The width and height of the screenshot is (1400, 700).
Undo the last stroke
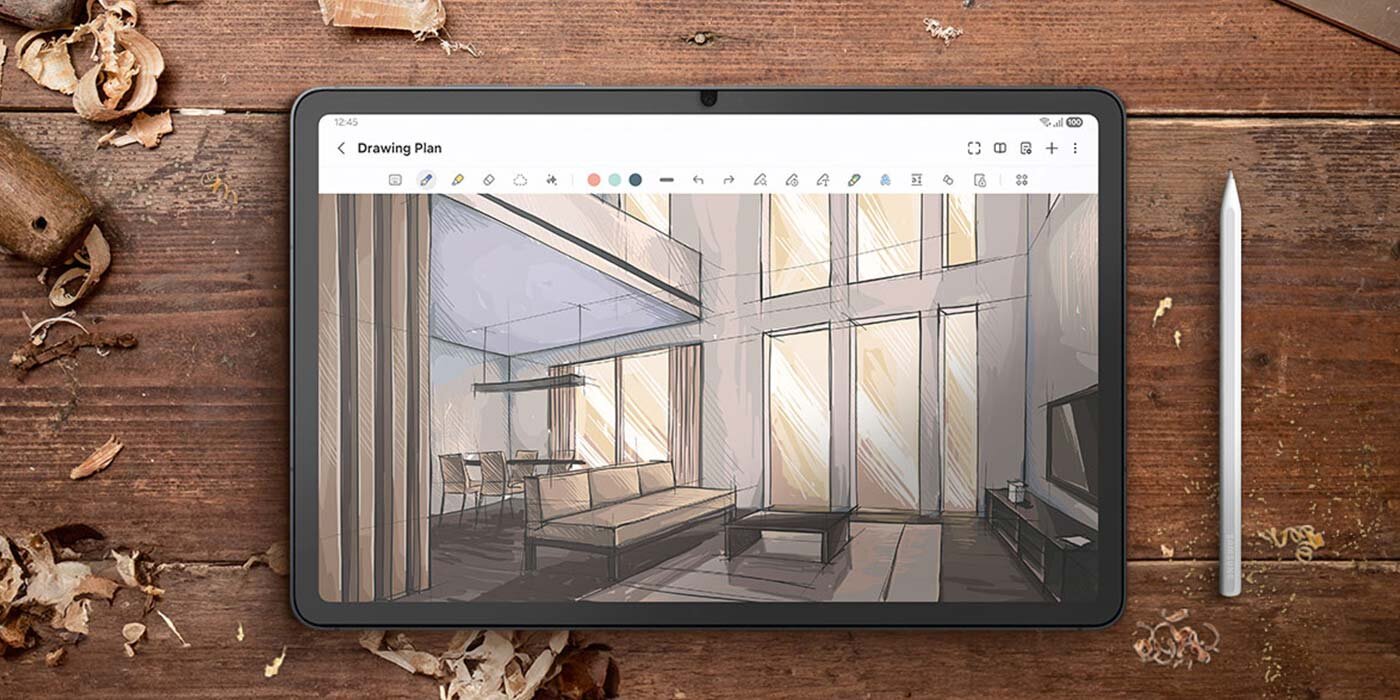(699, 180)
